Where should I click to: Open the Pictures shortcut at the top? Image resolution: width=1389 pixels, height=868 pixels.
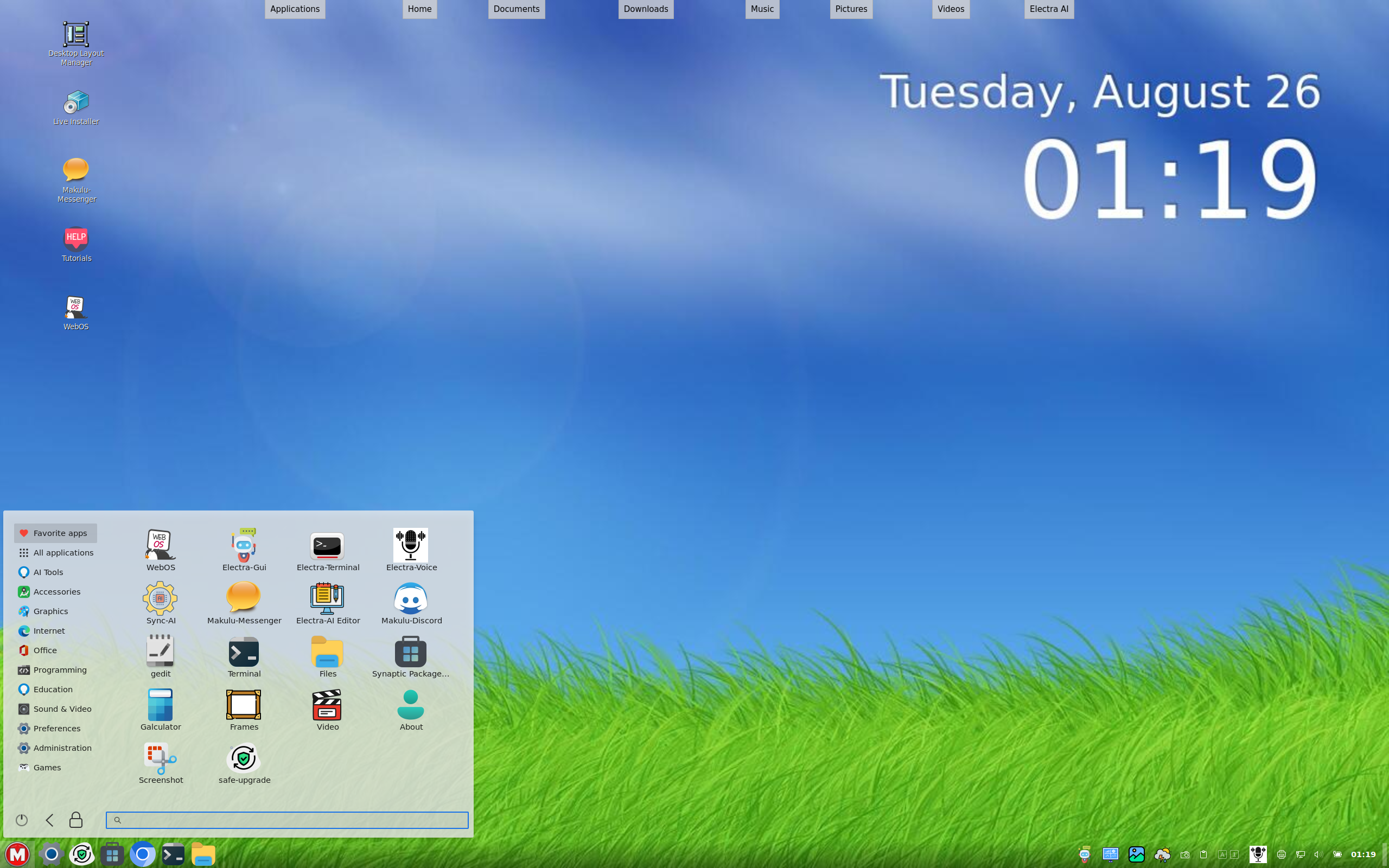pyautogui.click(x=851, y=9)
